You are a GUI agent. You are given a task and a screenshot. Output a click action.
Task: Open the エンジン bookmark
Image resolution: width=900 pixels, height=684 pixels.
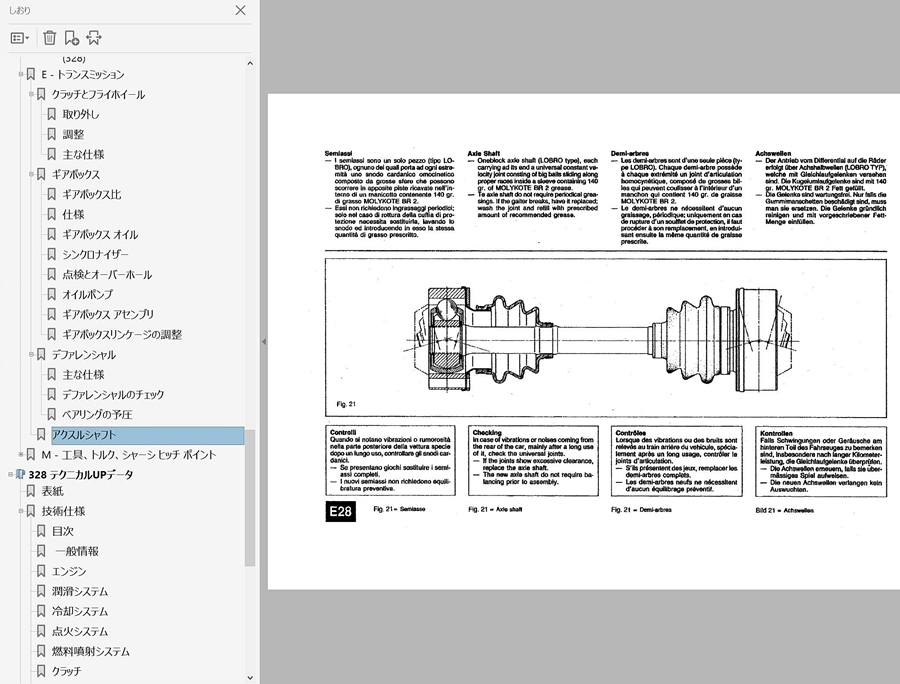click(69, 571)
